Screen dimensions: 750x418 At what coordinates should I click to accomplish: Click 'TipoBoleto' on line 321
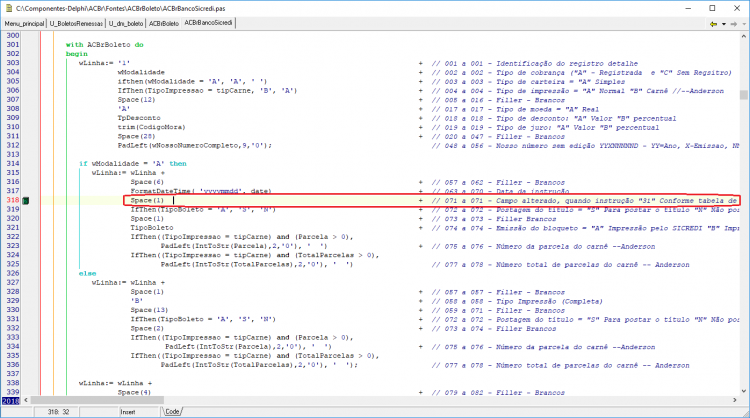(x=152, y=228)
